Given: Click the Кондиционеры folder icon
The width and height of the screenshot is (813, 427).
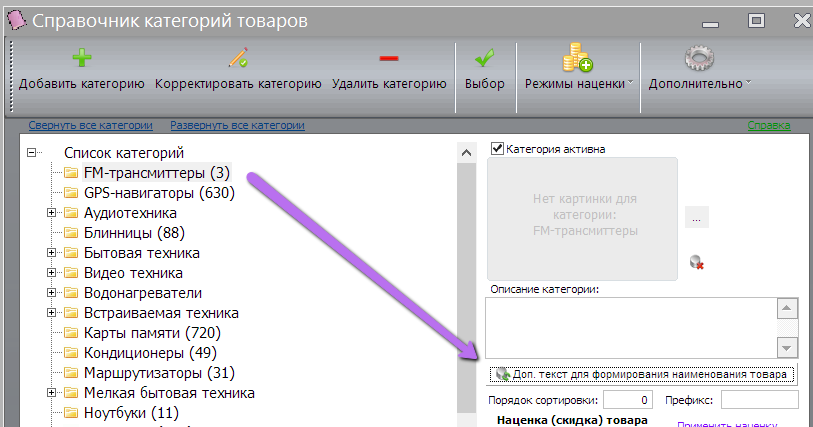Looking at the screenshot, I should 71,353.
